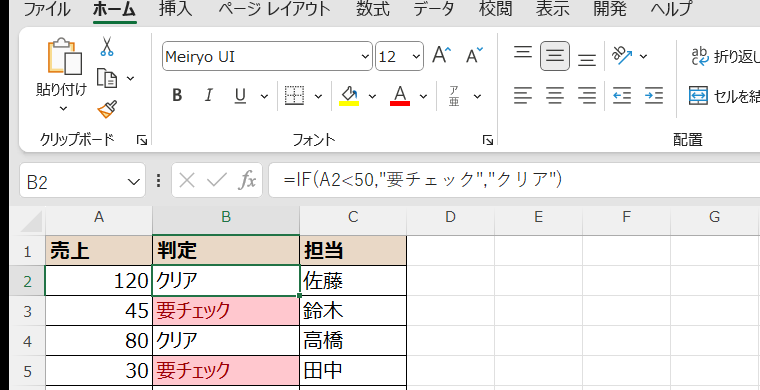Select row 3 header
The image size is (760, 390).
pos(28,311)
